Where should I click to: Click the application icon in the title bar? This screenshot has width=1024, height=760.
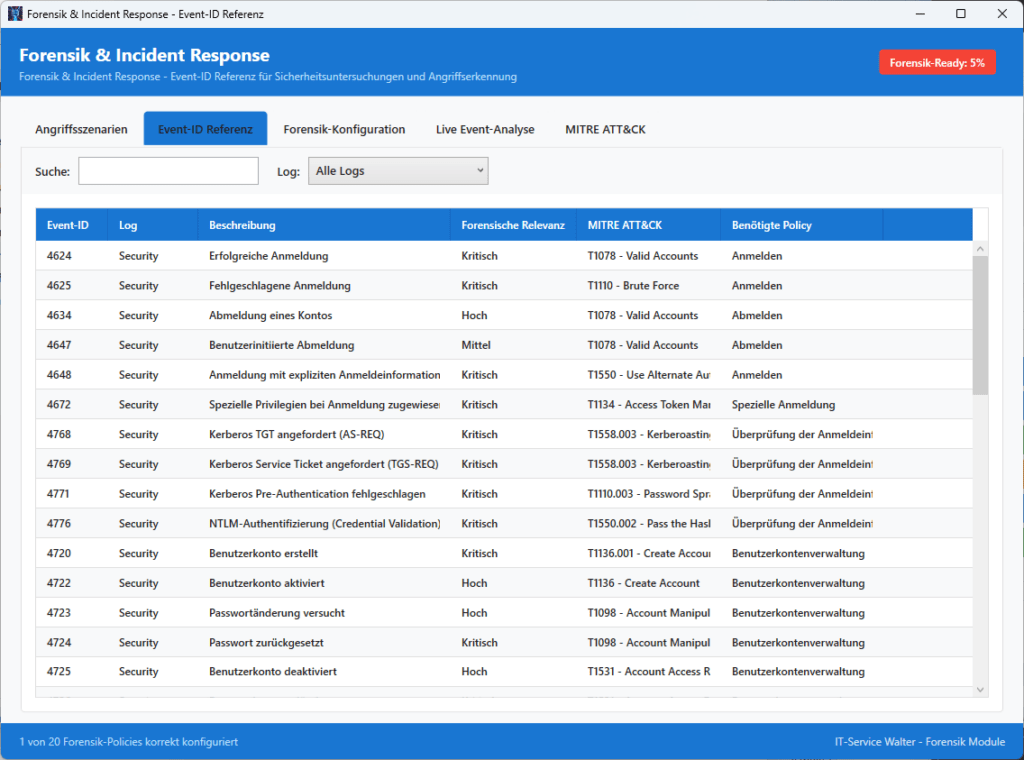coord(13,13)
